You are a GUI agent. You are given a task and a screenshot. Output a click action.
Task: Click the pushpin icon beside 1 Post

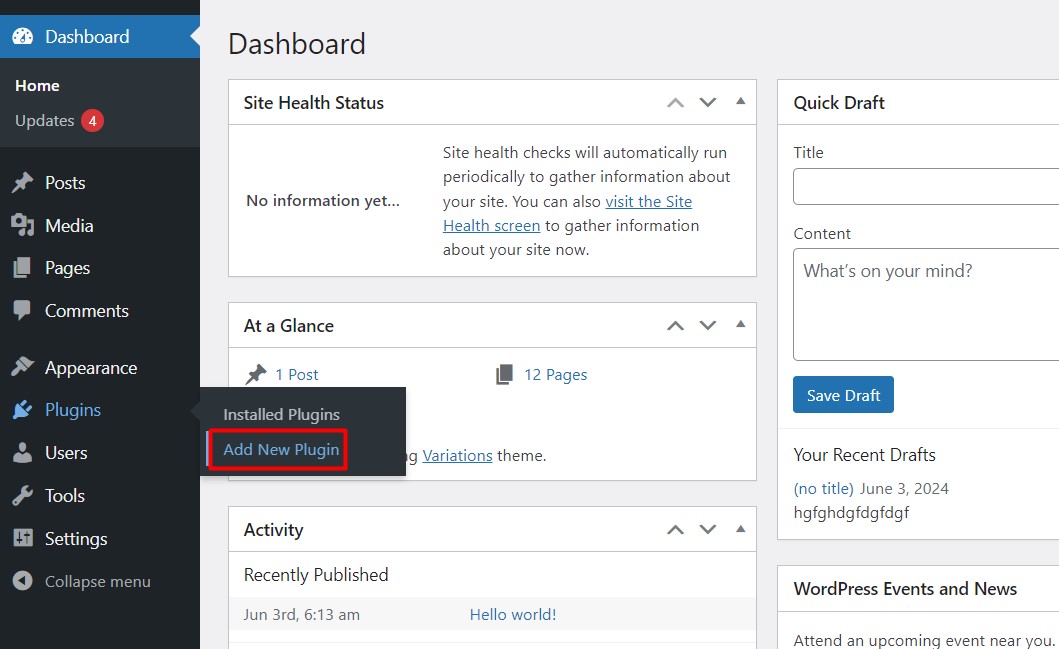tap(256, 374)
